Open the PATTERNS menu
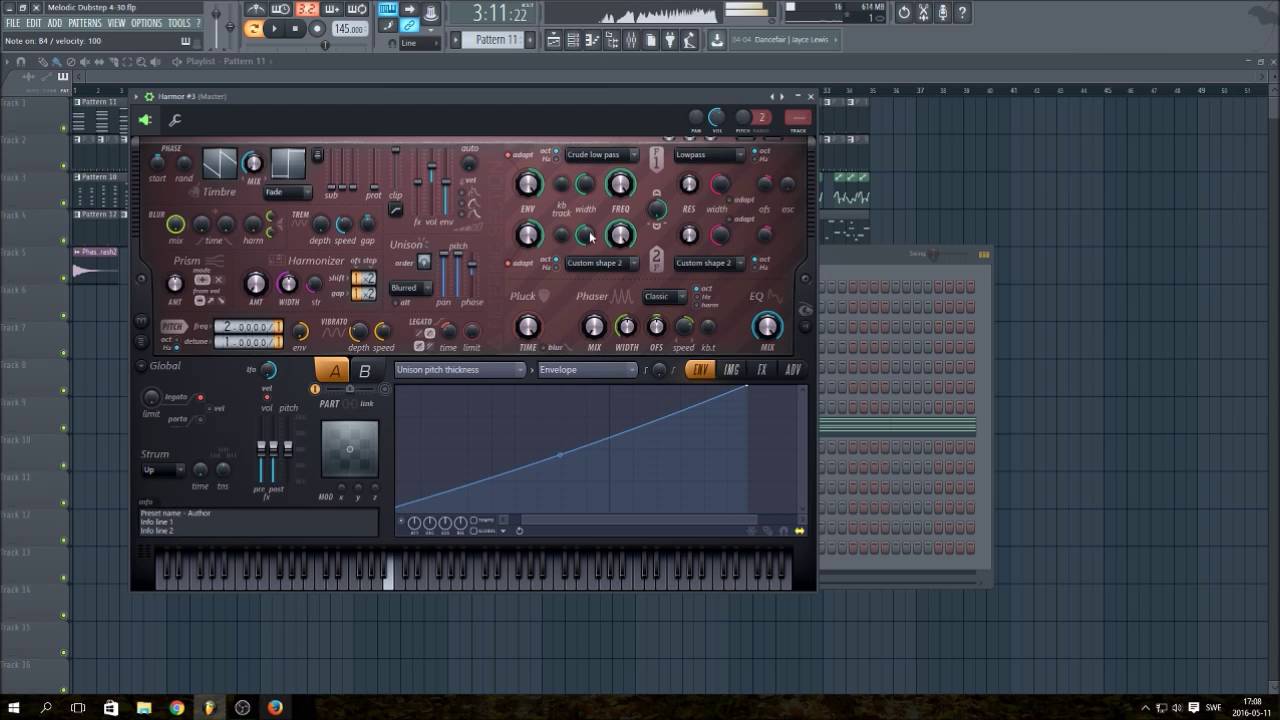 [85, 23]
